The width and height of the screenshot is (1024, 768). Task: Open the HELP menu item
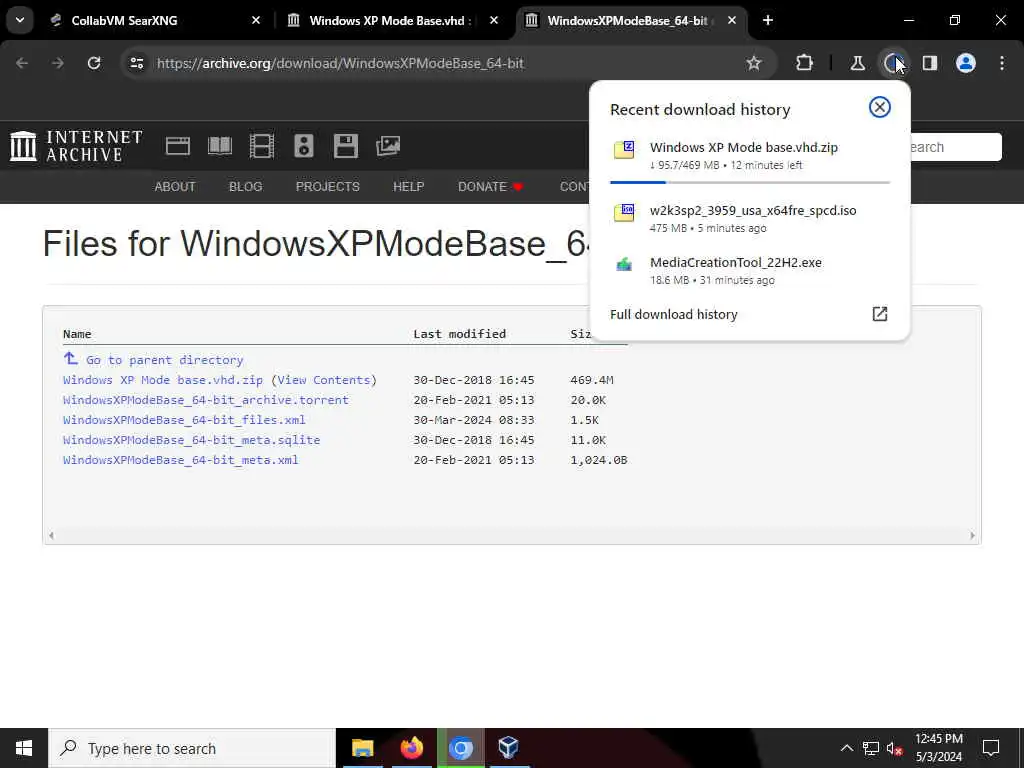(x=409, y=187)
